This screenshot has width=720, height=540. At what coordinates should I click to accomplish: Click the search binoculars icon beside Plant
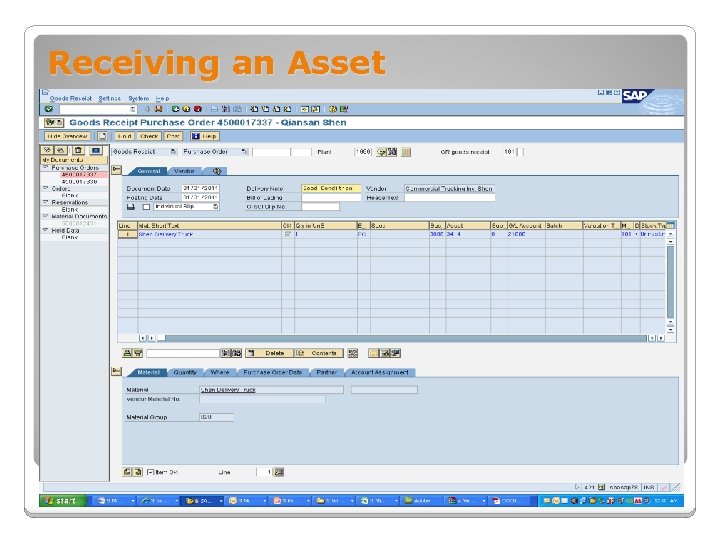click(392, 152)
